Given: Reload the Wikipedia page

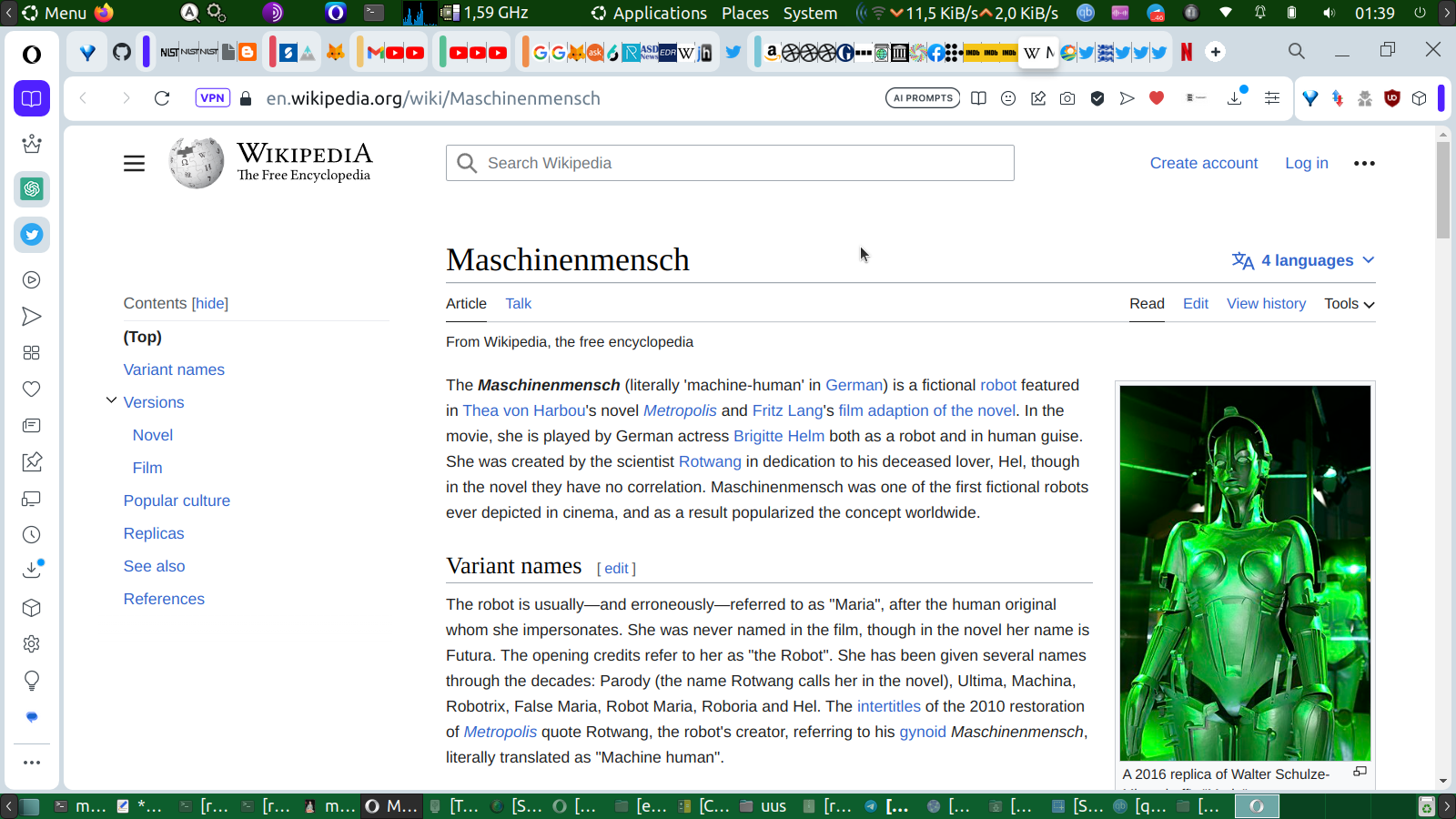Looking at the screenshot, I should (162, 98).
